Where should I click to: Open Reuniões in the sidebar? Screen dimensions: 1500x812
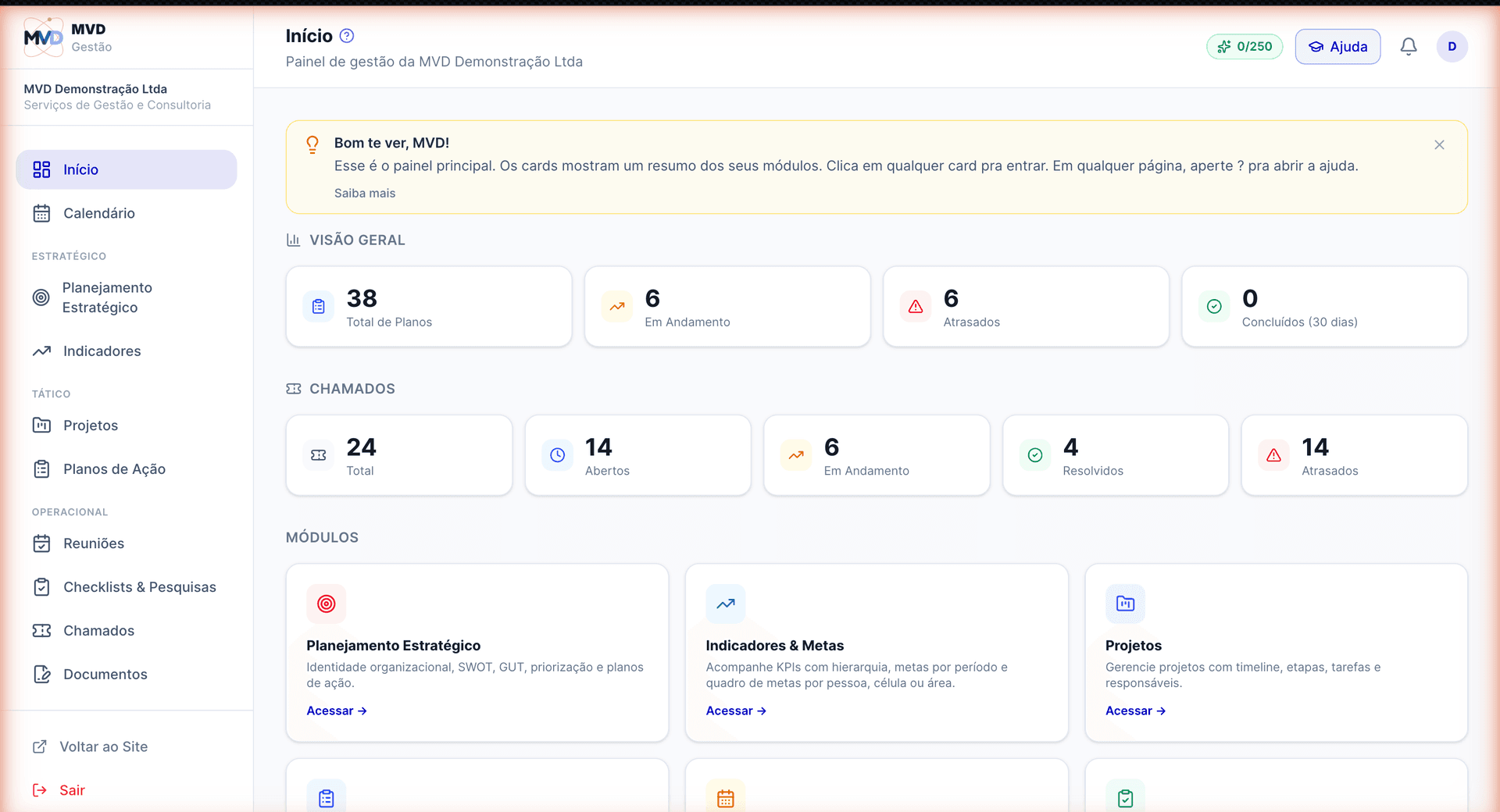point(127,543)
